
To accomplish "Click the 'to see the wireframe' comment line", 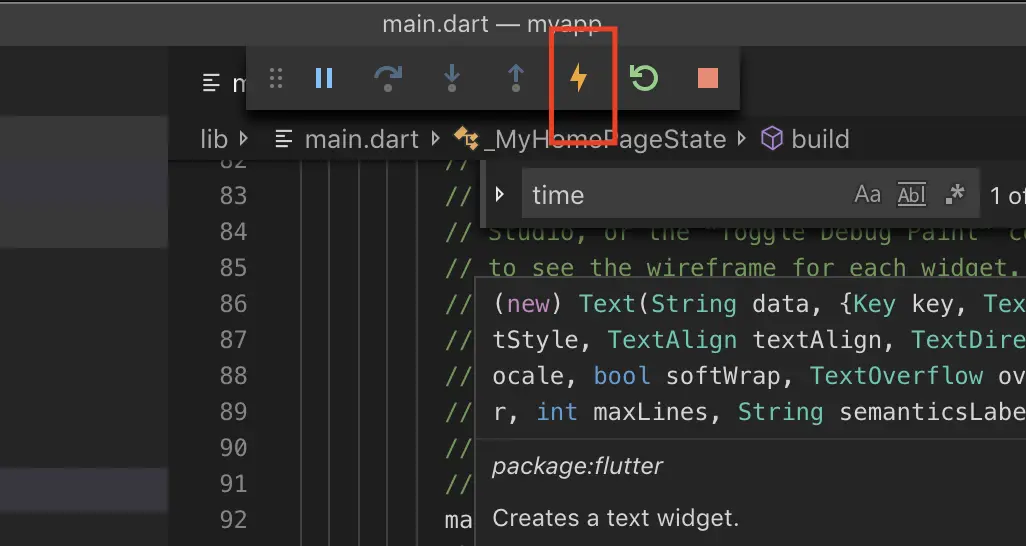I will pyautogui.click(x=732, y=267).
